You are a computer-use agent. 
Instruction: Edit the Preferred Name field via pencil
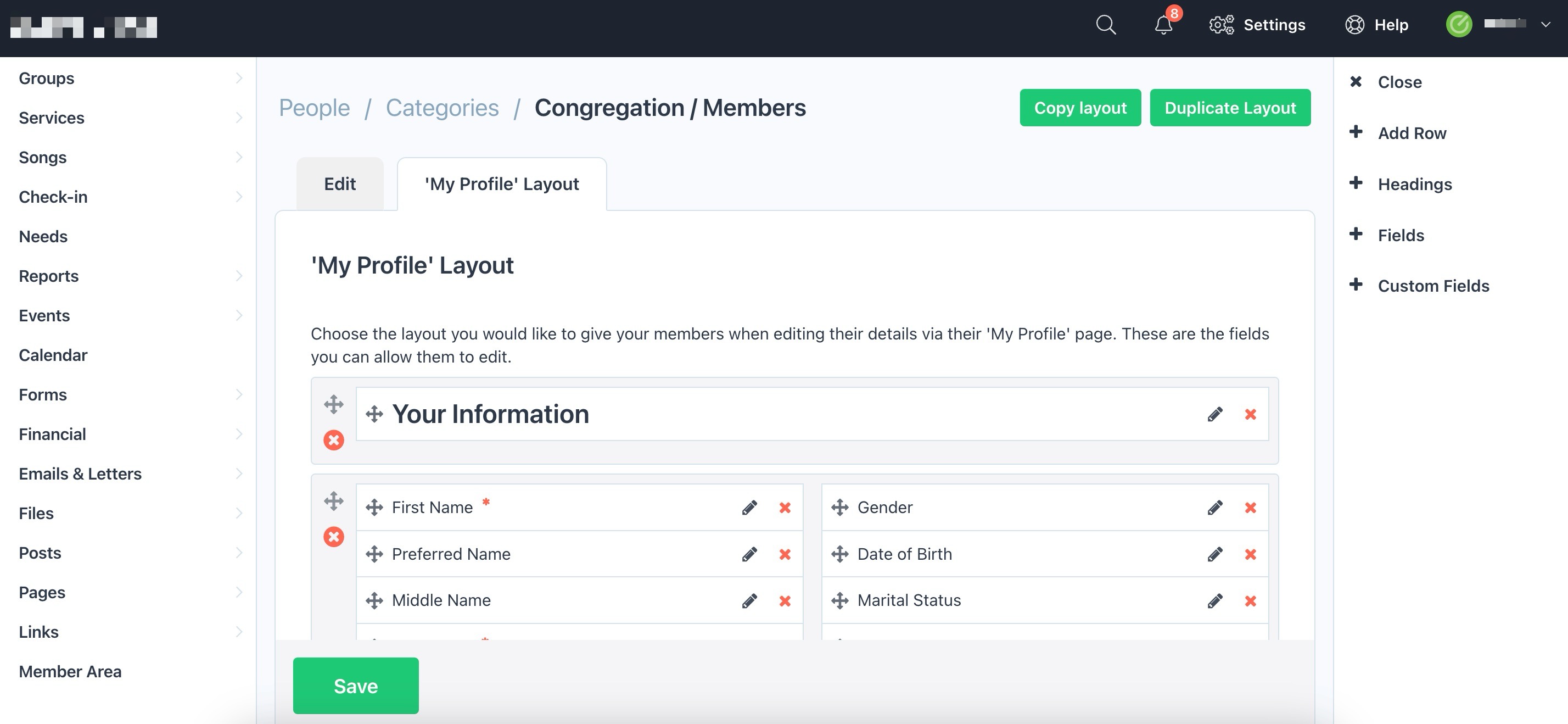(749, 554)
